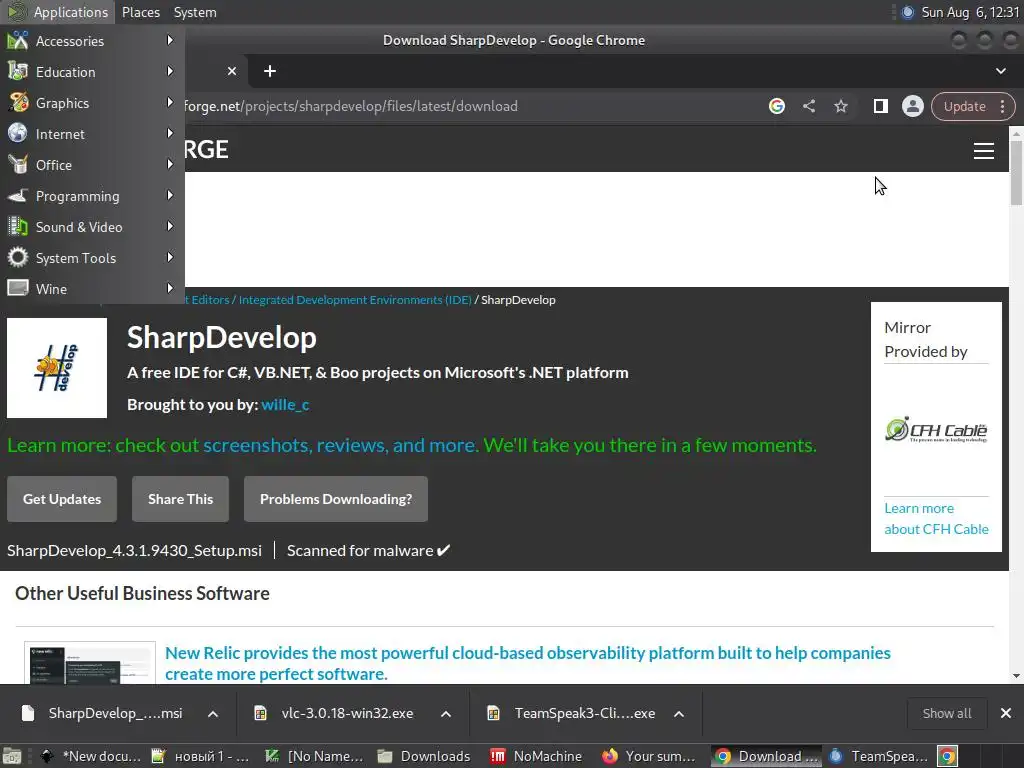Close the Chrome downloads bar
The image size is (1024, 768).
pos(1006,713)
